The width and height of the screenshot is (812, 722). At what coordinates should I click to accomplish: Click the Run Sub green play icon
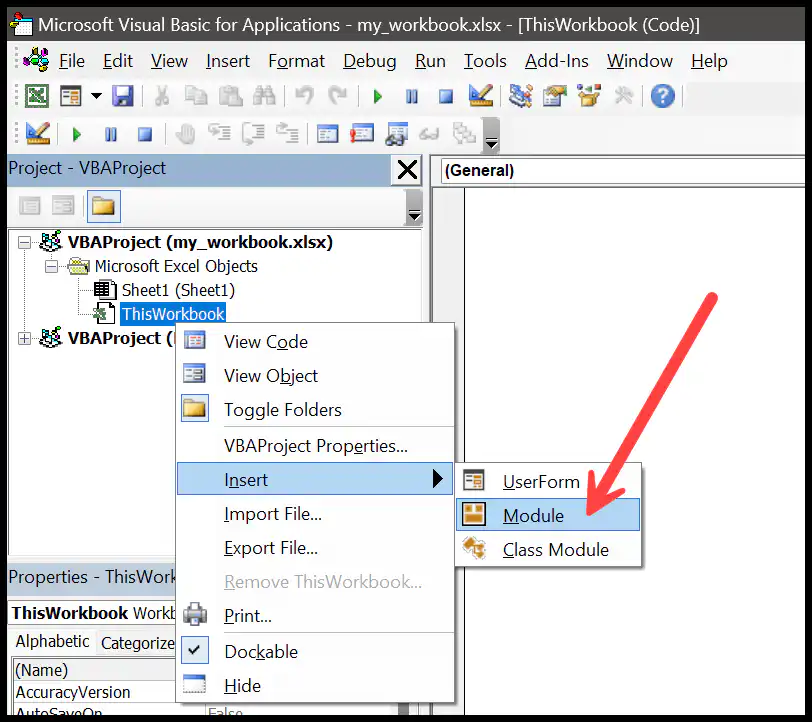[x=378, y=96]
